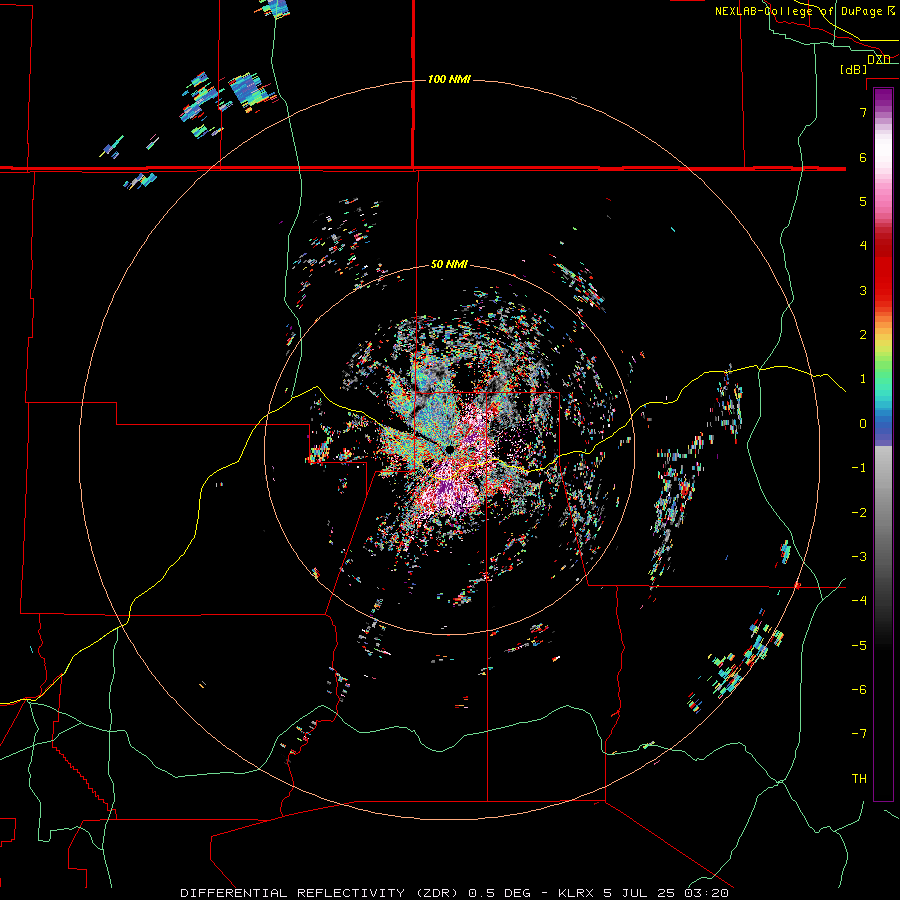Click the 4 dB scale value
Screen dimensions: 900x900
[863, 246]
